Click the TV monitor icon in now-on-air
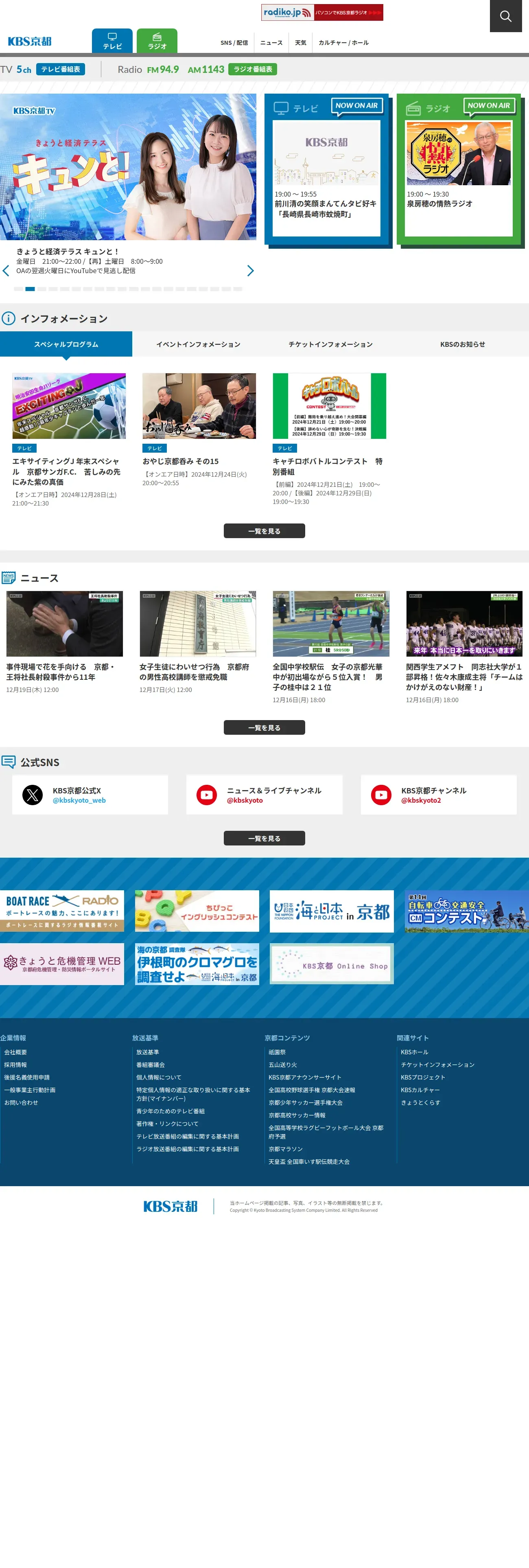 tap(281, 108)
